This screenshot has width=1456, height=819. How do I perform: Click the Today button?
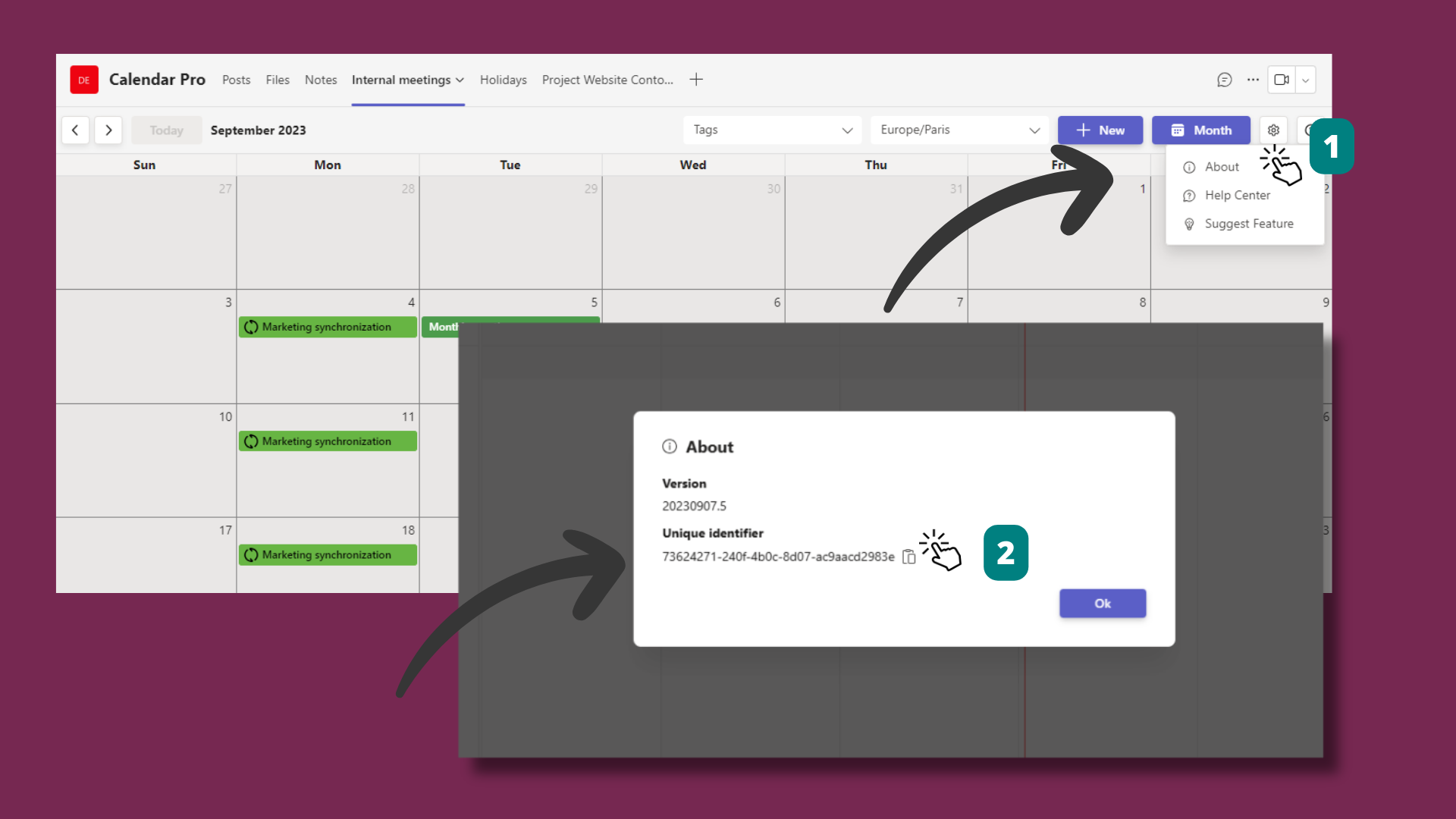[x=167, y=130]
